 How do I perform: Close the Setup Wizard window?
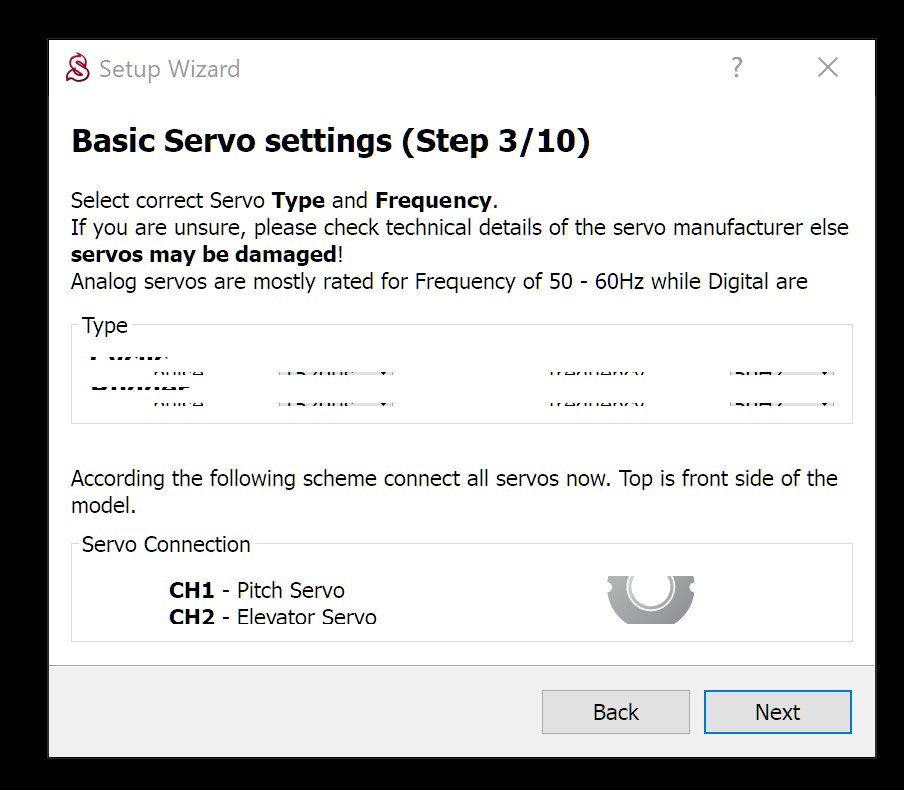827,68
